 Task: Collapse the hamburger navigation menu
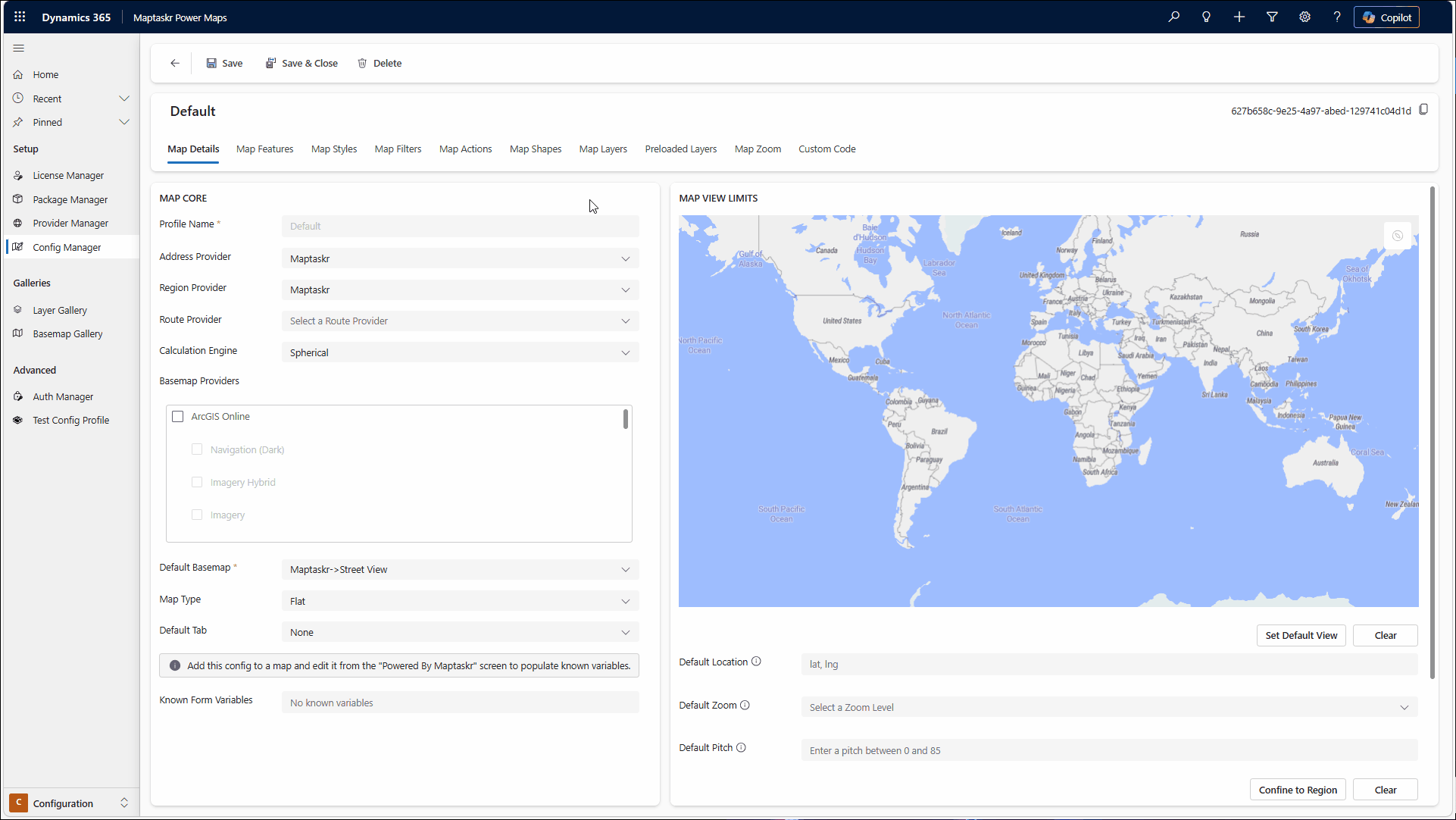19,48
